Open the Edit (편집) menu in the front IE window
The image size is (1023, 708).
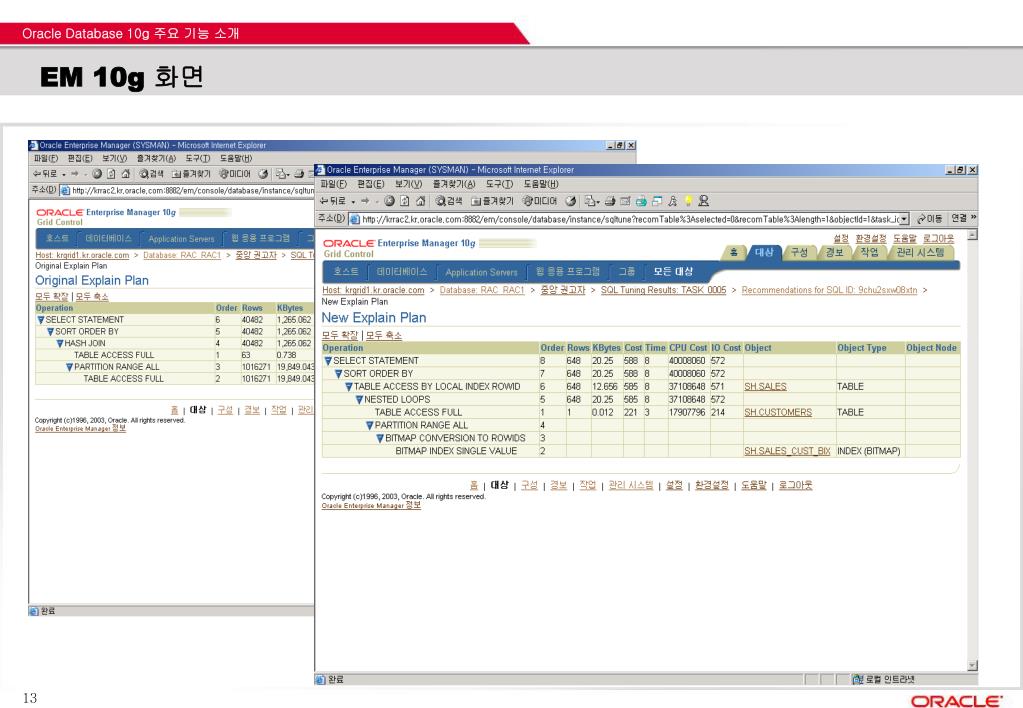tap(371, 184)
